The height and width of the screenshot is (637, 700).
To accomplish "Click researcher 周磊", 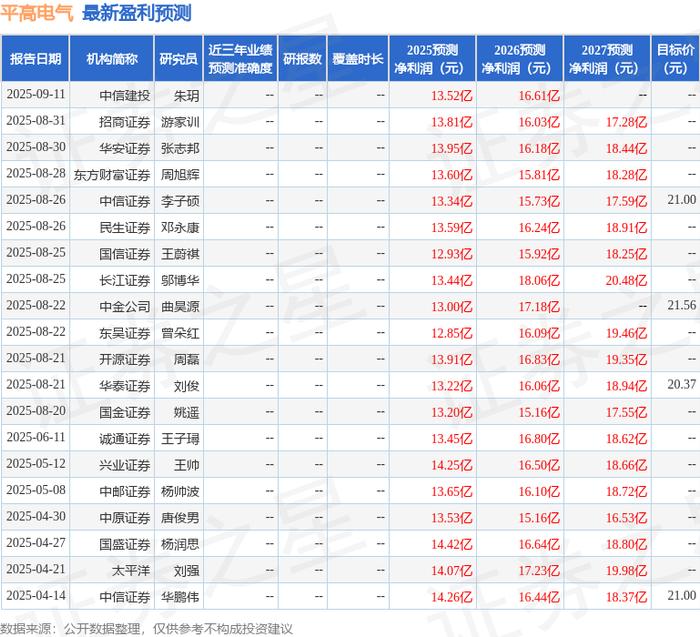I will (x=187, y=359).
